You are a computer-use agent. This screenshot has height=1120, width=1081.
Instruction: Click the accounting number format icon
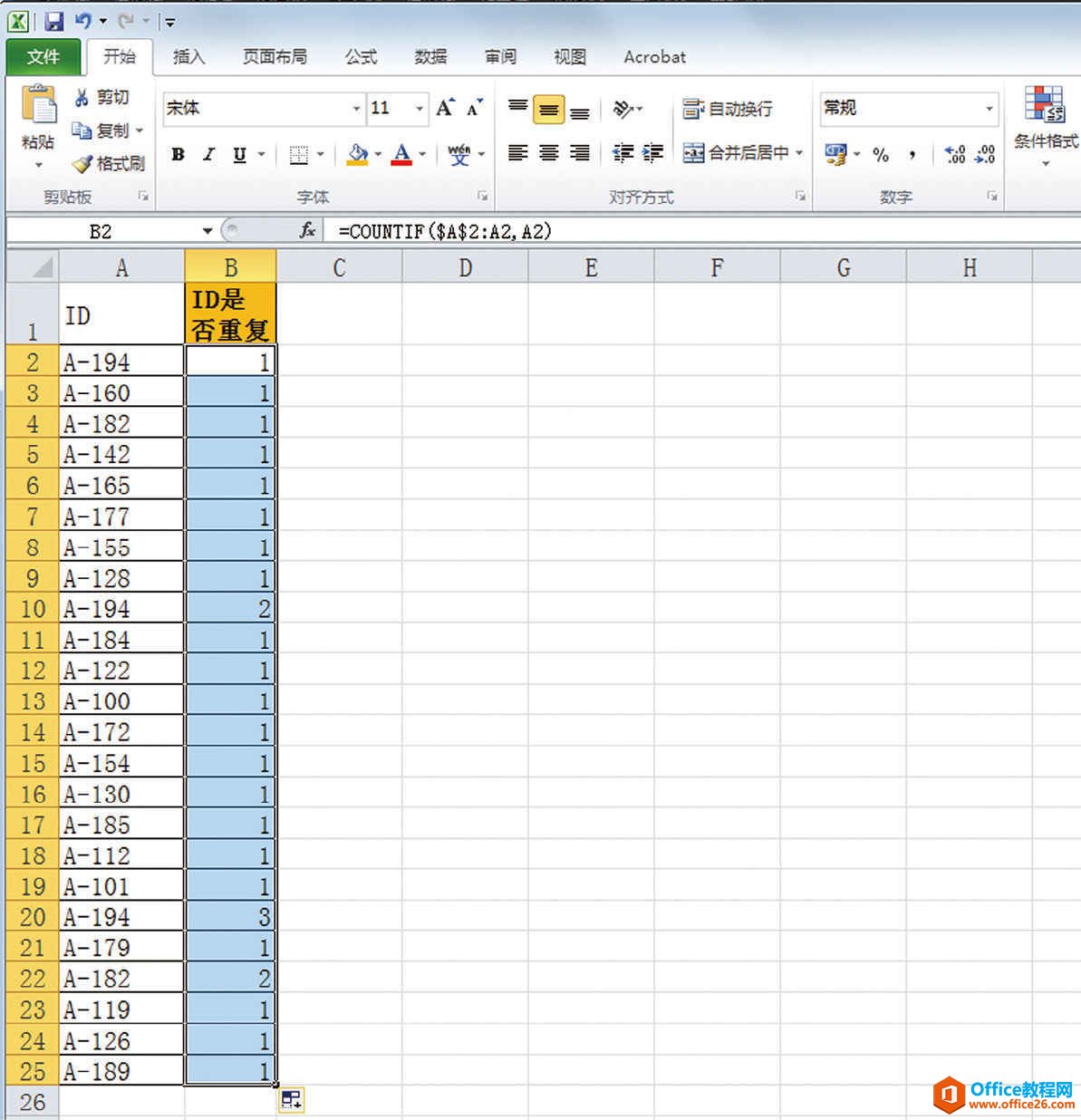point(835,154)
